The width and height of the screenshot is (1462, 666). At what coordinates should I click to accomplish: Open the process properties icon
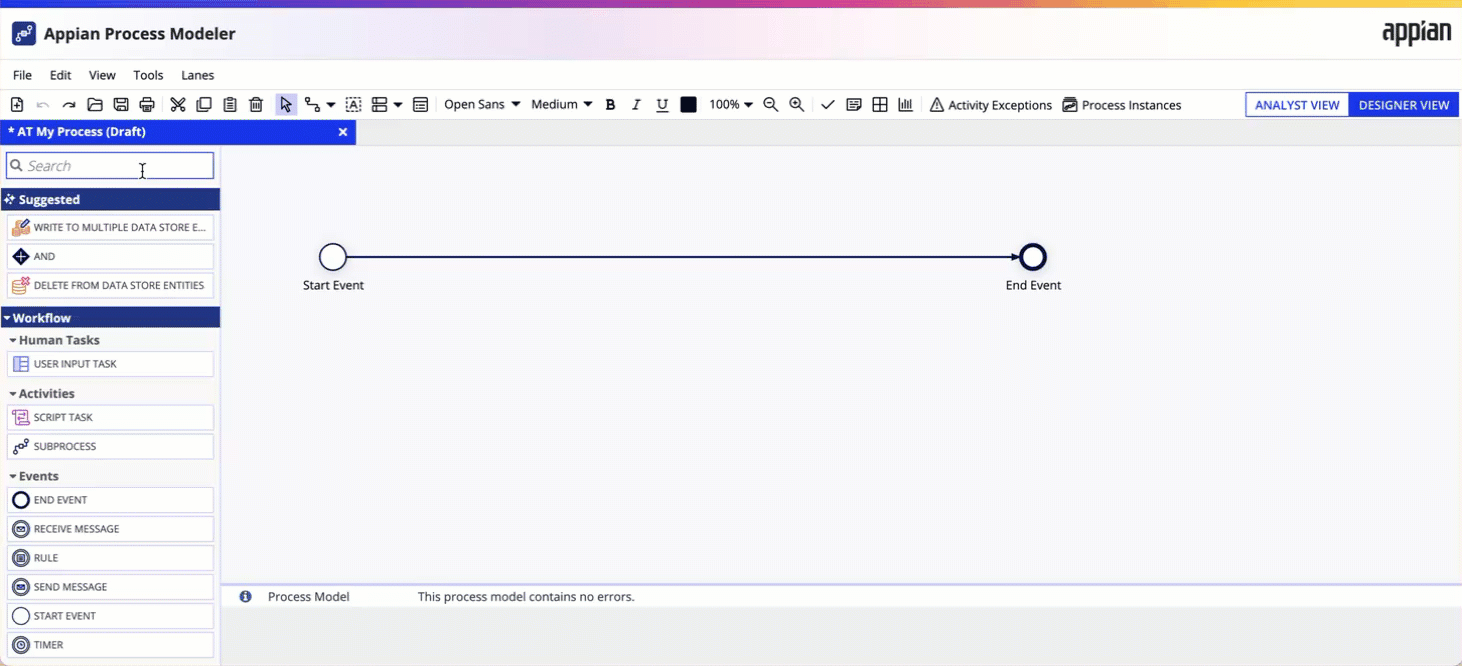421,105
